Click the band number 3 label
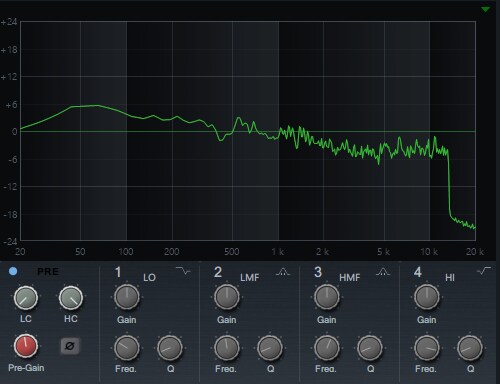This screenshot has width=500, height=384. tap(318, 272)
